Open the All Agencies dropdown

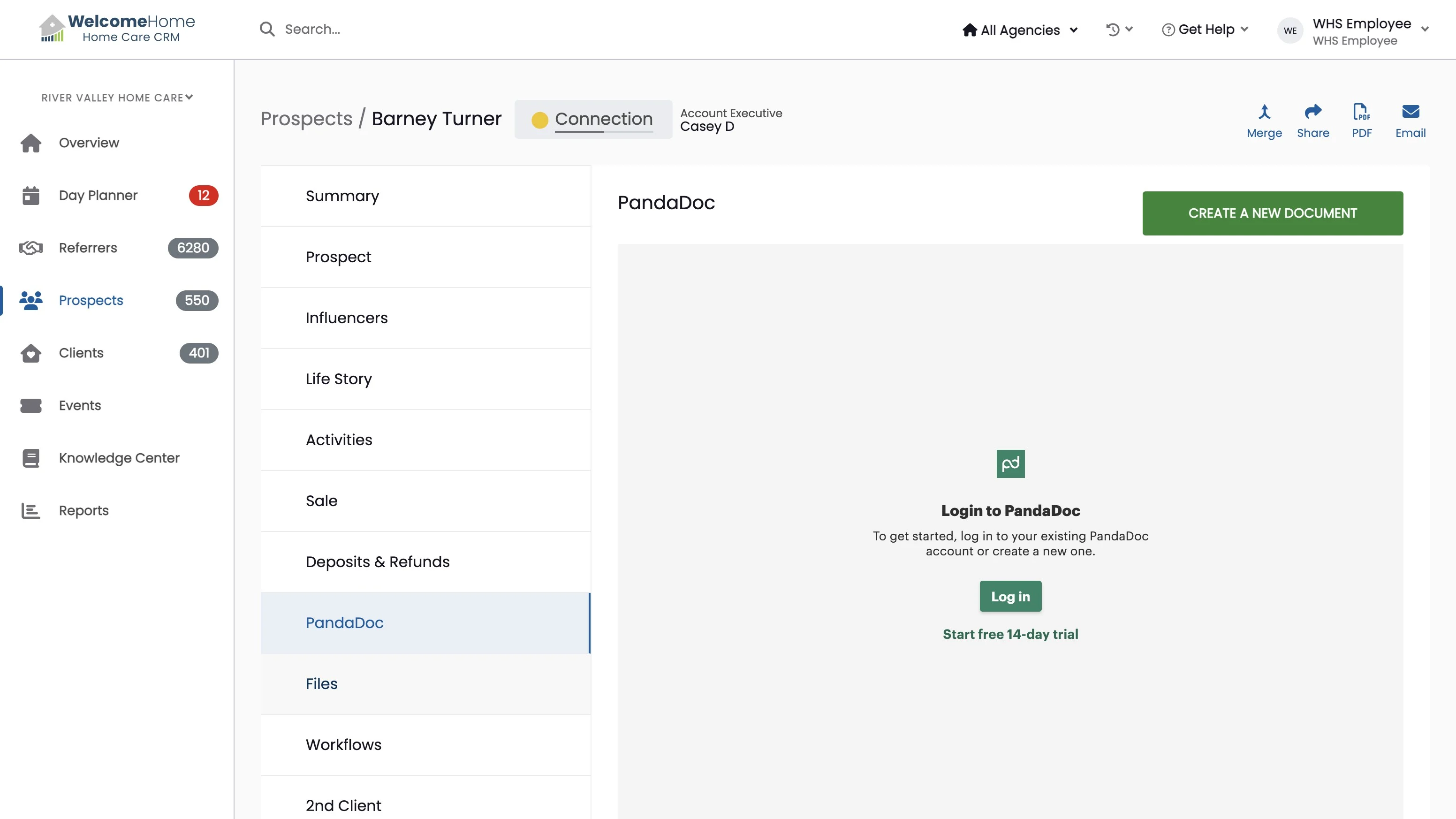[x=1020, y=30]
